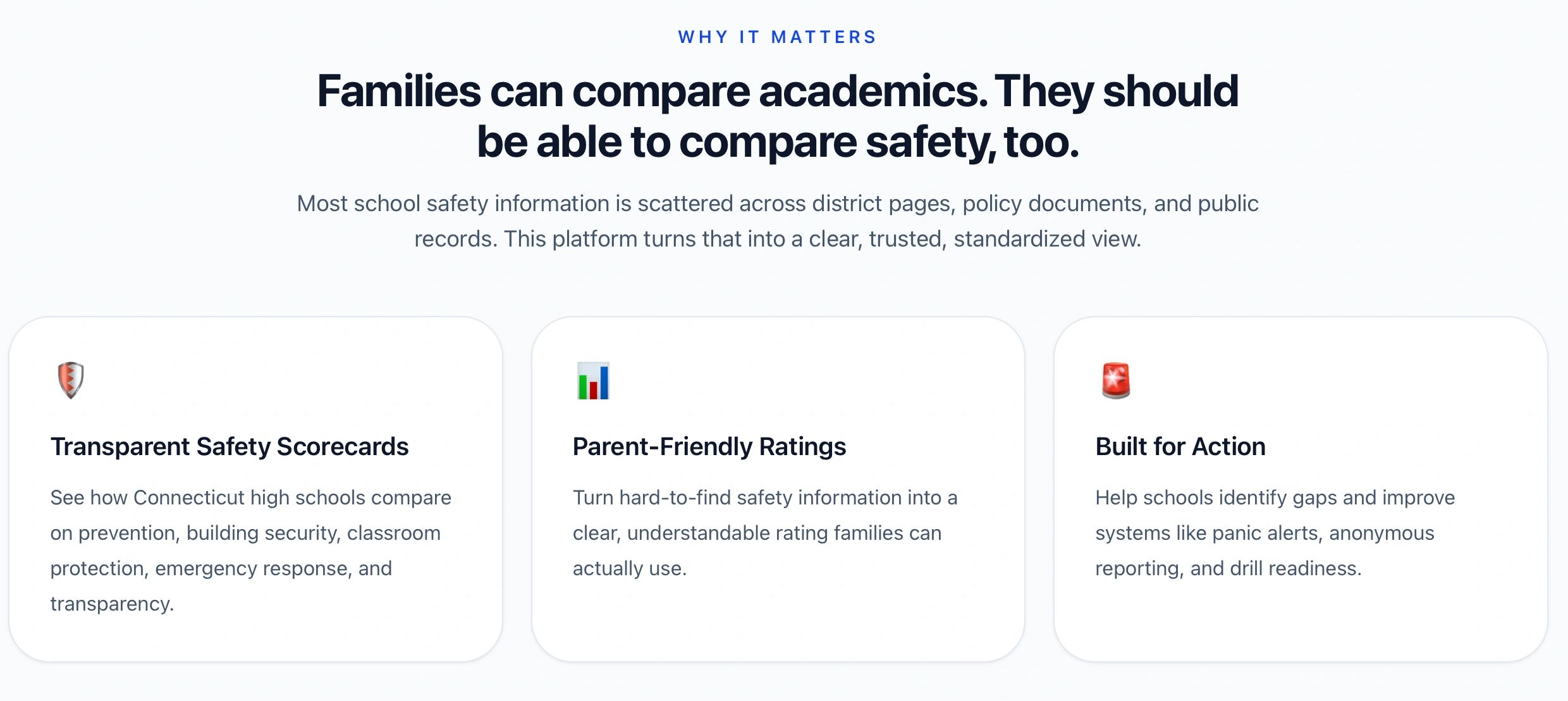Click the WHY IT MATTERS section label
Screen dimensions: 1568x701
click(777, 37)
